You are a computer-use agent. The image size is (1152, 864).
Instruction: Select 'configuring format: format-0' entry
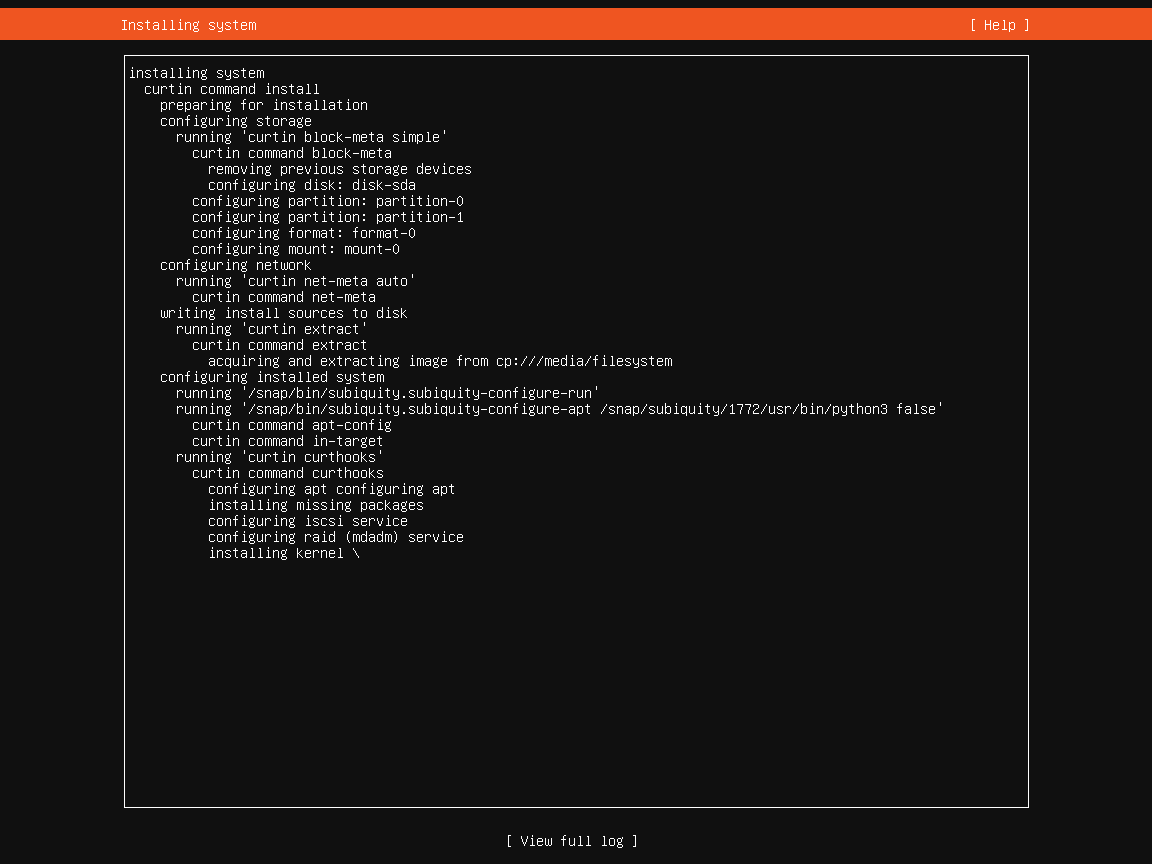coord(303,233)
